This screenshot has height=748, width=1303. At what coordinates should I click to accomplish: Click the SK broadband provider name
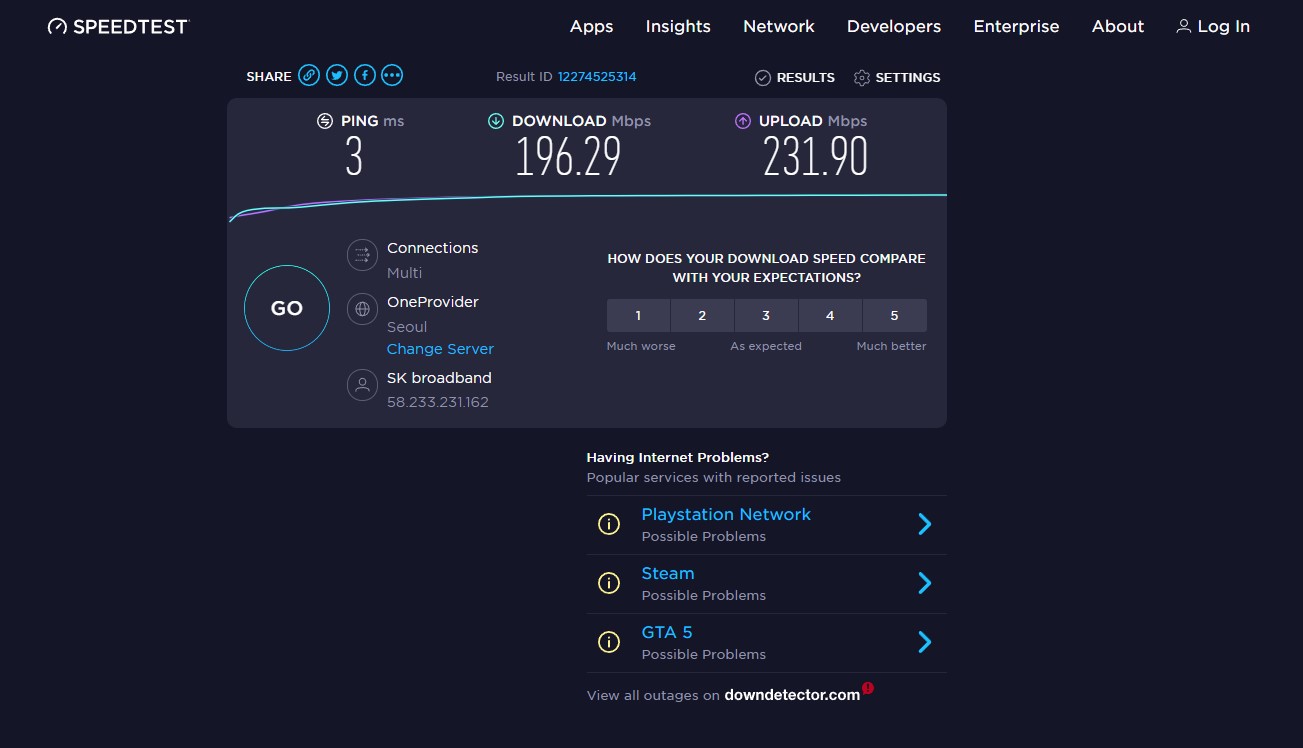[x=439, y=378]
